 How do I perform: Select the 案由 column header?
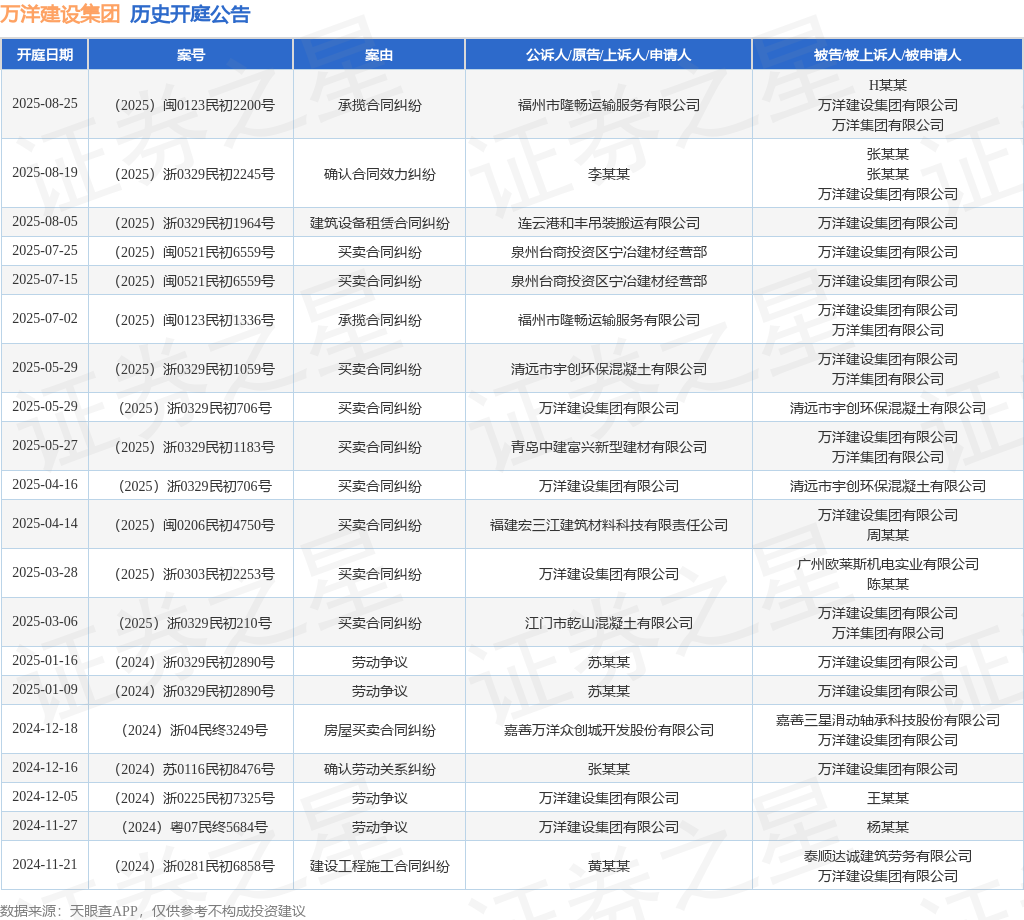(x=379, y=55)
